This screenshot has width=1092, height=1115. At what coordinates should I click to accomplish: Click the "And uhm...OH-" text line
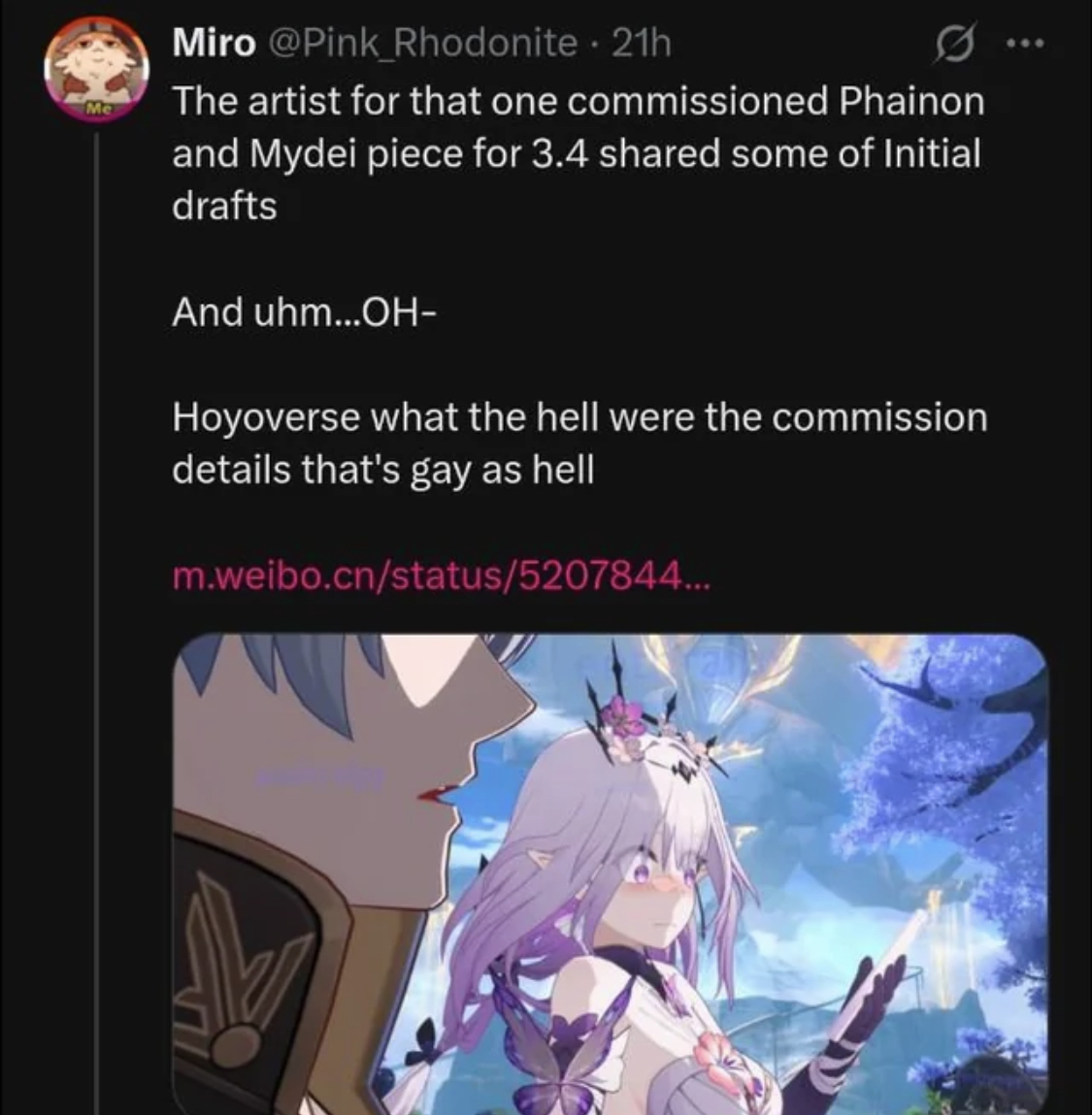[x=304, y=312]
